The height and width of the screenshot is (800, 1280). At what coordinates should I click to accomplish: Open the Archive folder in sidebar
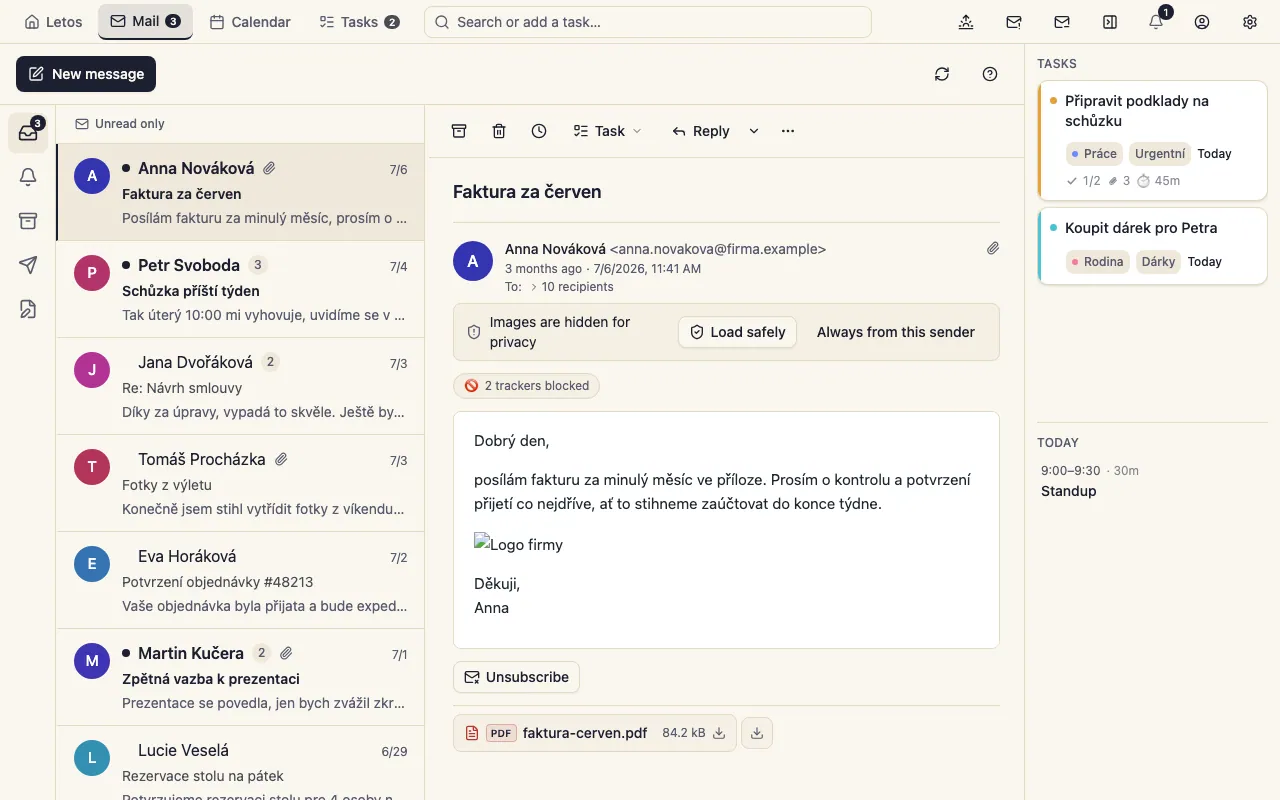coord(28,221)
